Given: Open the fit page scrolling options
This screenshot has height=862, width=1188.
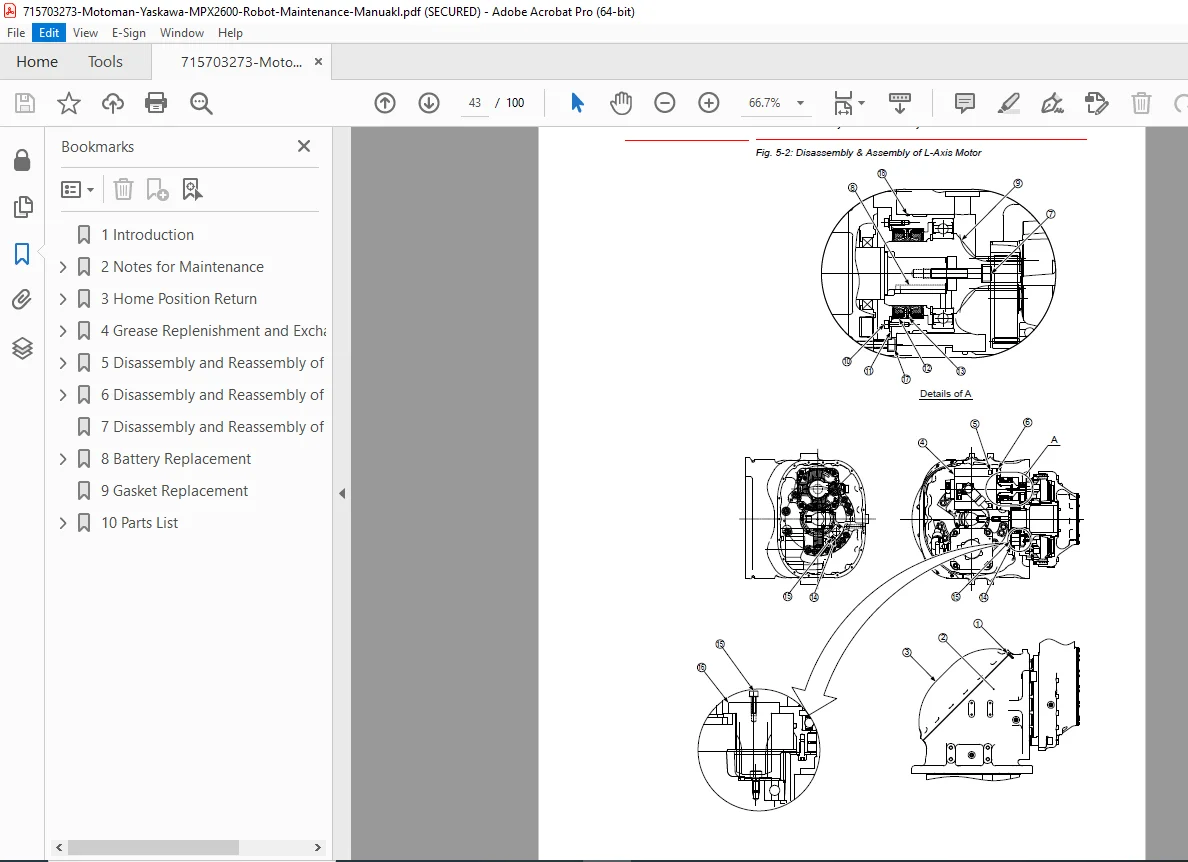Looking at the screenshot, I should [849, 103].
